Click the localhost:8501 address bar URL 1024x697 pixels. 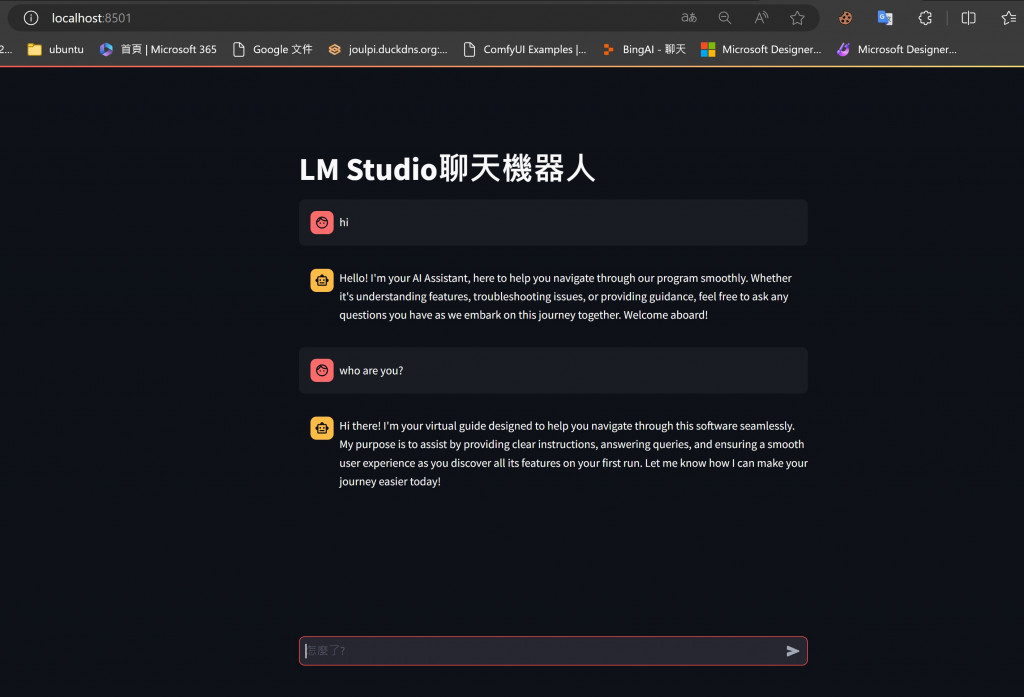pyautogui.click(x=91, y=18)
